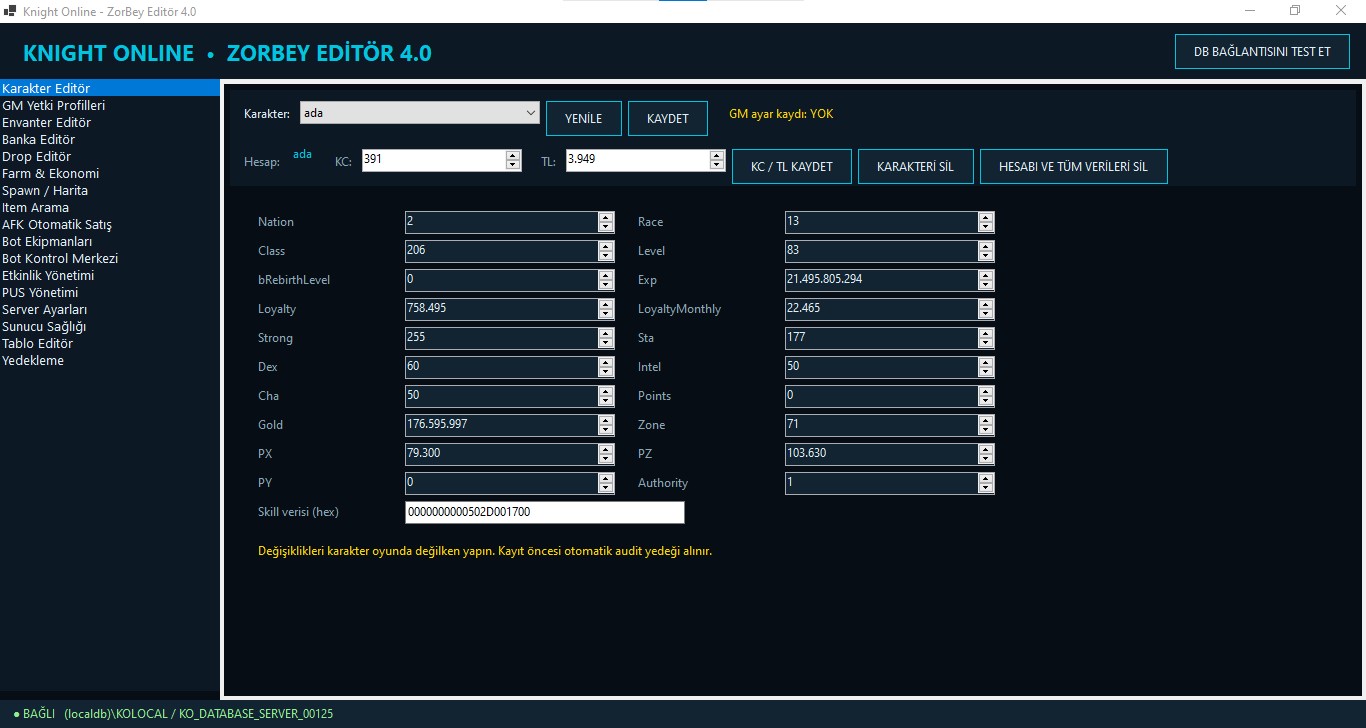Screen dimensions: 1366x728
Task: Go to Item Arama
Action: point(110,208)
